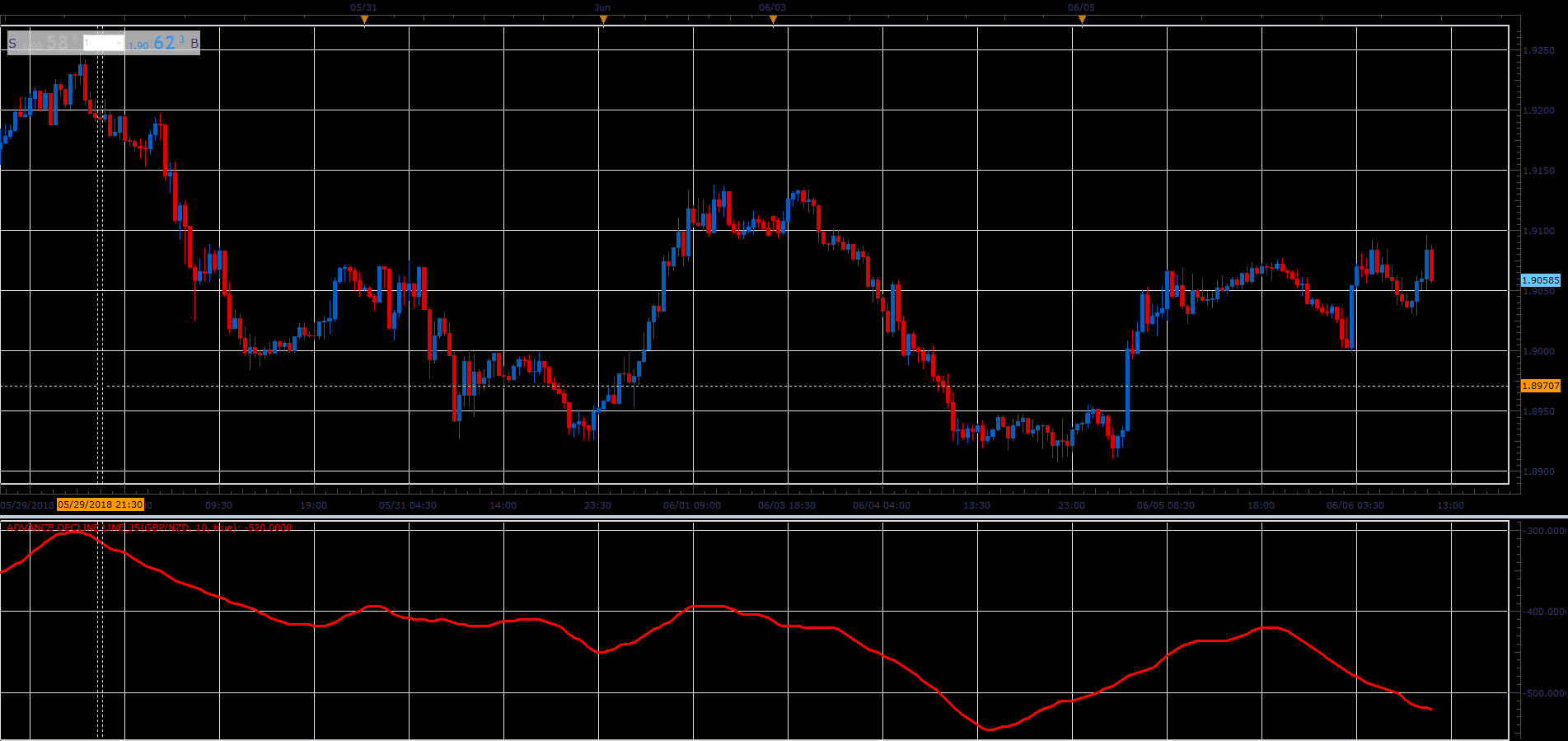
Task: Click the Jun month marker triangle
Action: (603, 20)
